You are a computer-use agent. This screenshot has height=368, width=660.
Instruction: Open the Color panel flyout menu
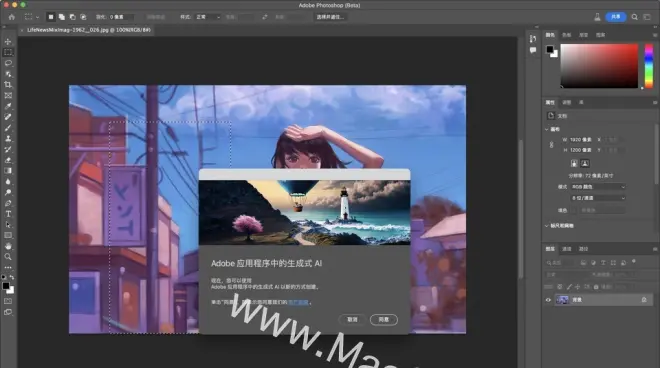(x=655, y=35)
